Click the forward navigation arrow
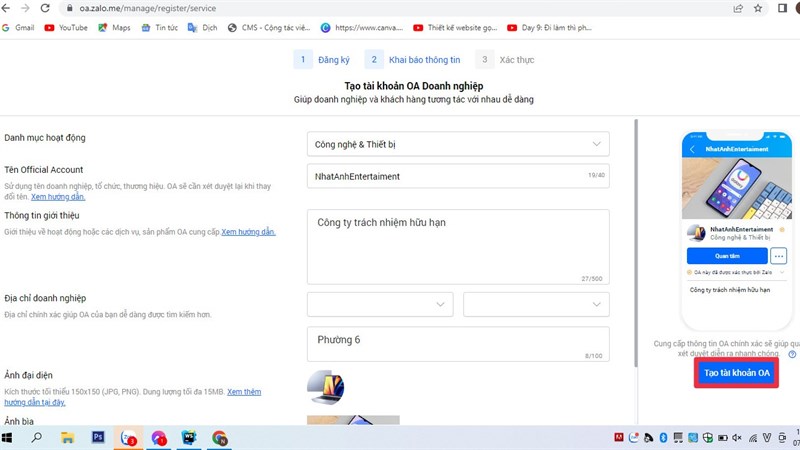800x450 pixels. 25,8
